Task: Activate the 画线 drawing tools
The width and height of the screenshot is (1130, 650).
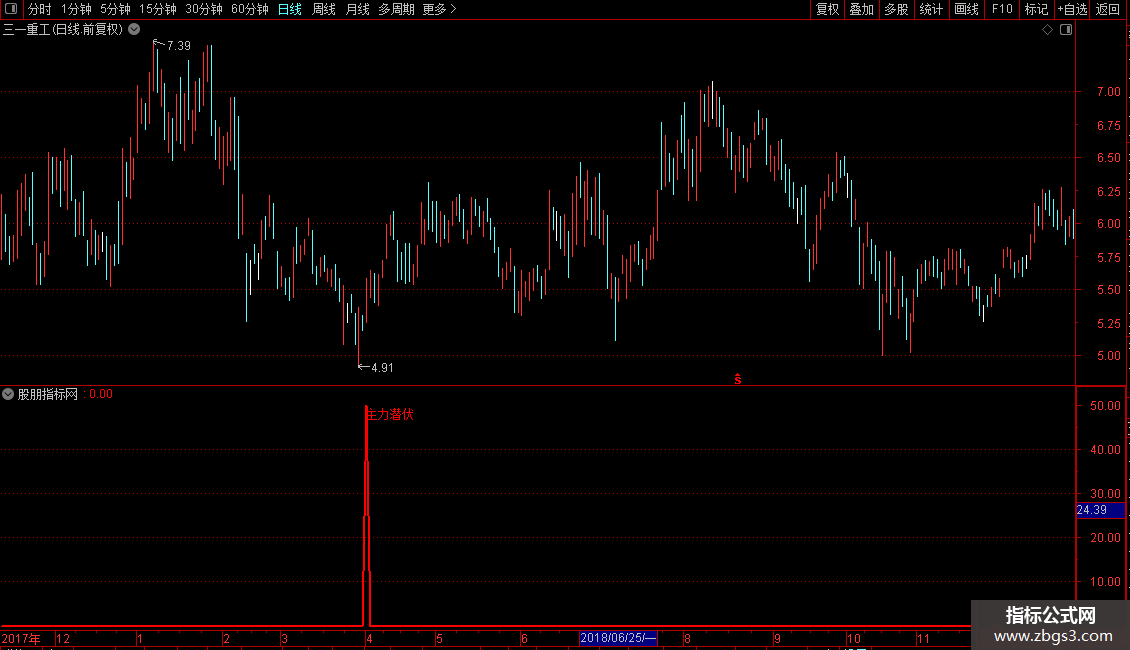Action: [966, 9]
